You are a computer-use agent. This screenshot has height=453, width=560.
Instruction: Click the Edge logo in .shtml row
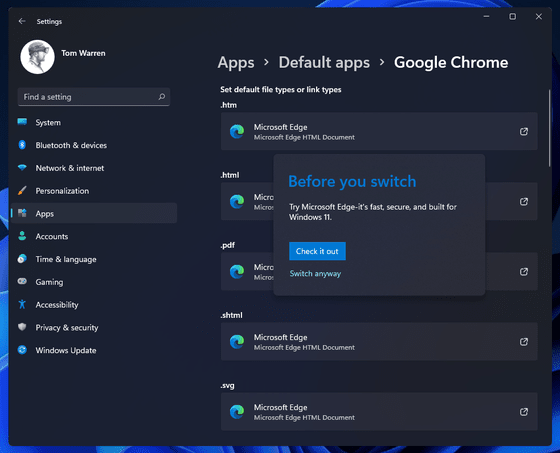pos(237,342)
